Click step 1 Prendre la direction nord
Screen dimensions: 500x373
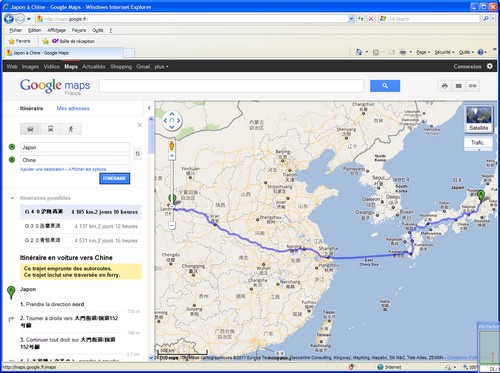[52, 304]
